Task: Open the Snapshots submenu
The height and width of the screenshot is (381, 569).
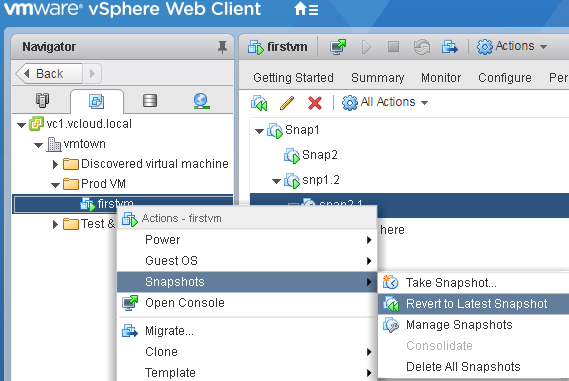Action: (247, 282)
